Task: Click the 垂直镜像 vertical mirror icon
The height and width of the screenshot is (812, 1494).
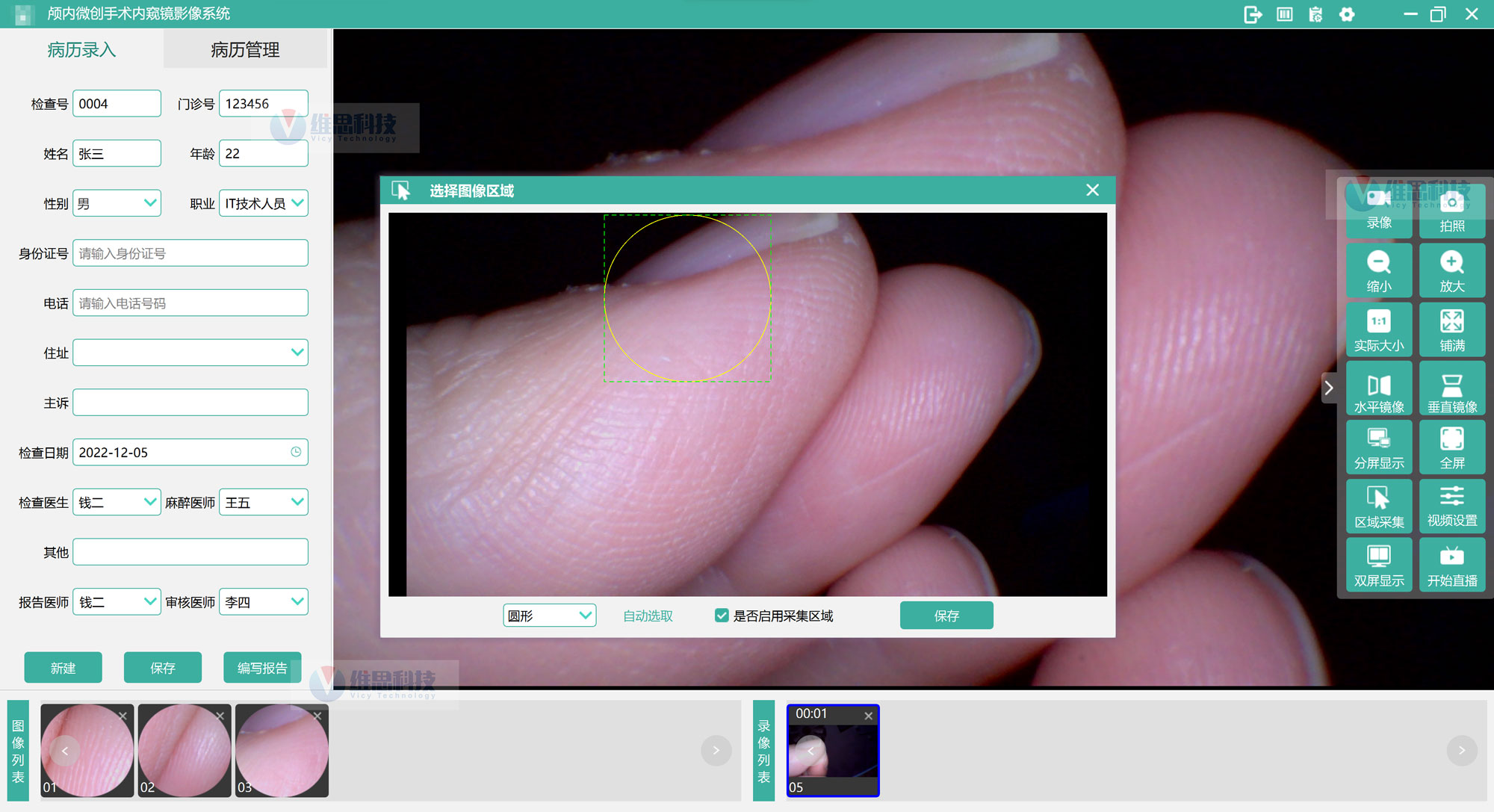Action: [x=1451, y=390]
